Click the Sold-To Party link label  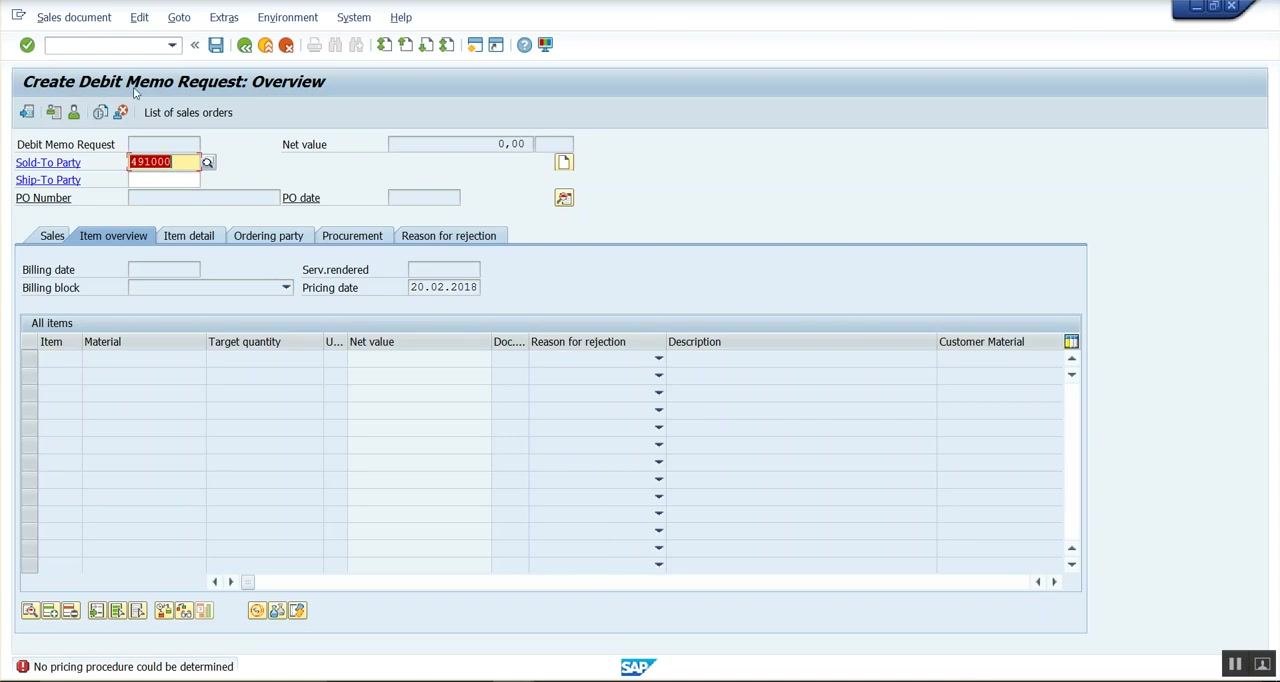[x=48, y=162]
